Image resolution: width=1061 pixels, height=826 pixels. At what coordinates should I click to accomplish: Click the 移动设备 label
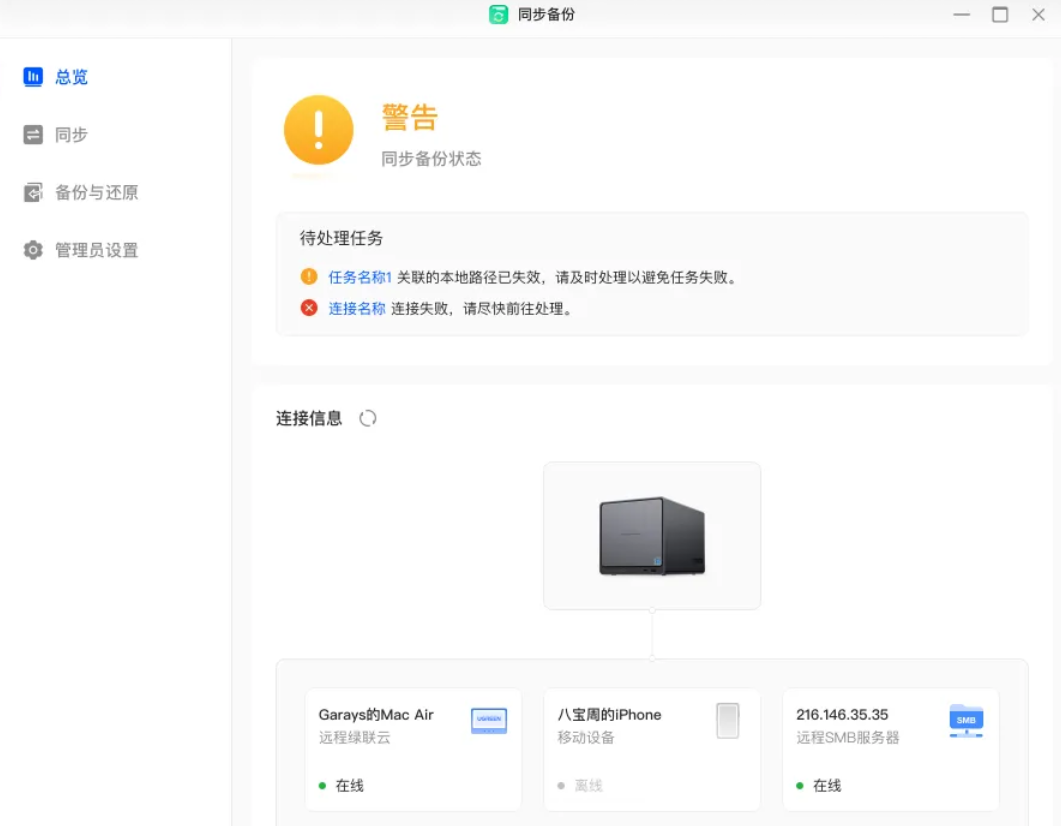tap(585, 737)
